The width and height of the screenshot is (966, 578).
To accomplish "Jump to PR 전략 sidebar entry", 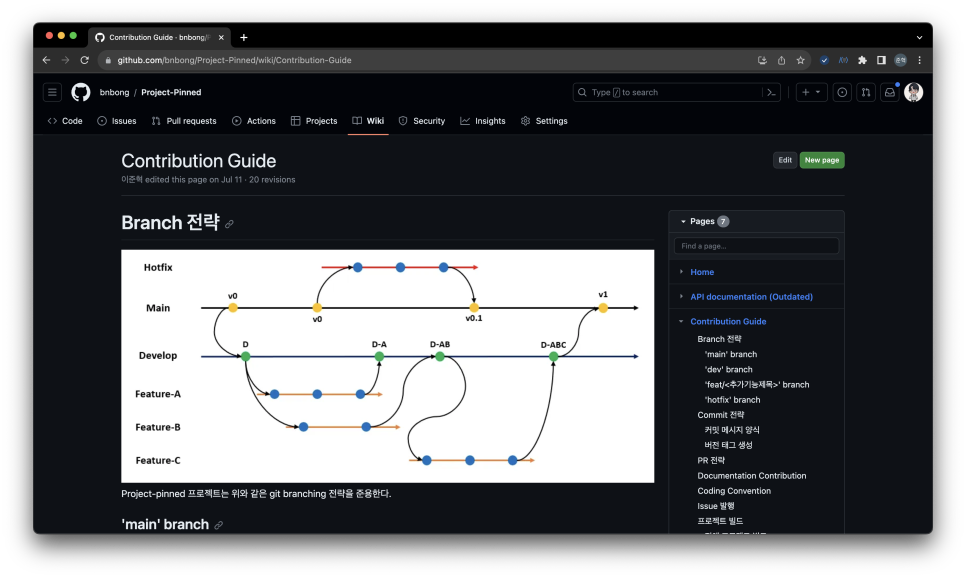I will click(711, 460).
